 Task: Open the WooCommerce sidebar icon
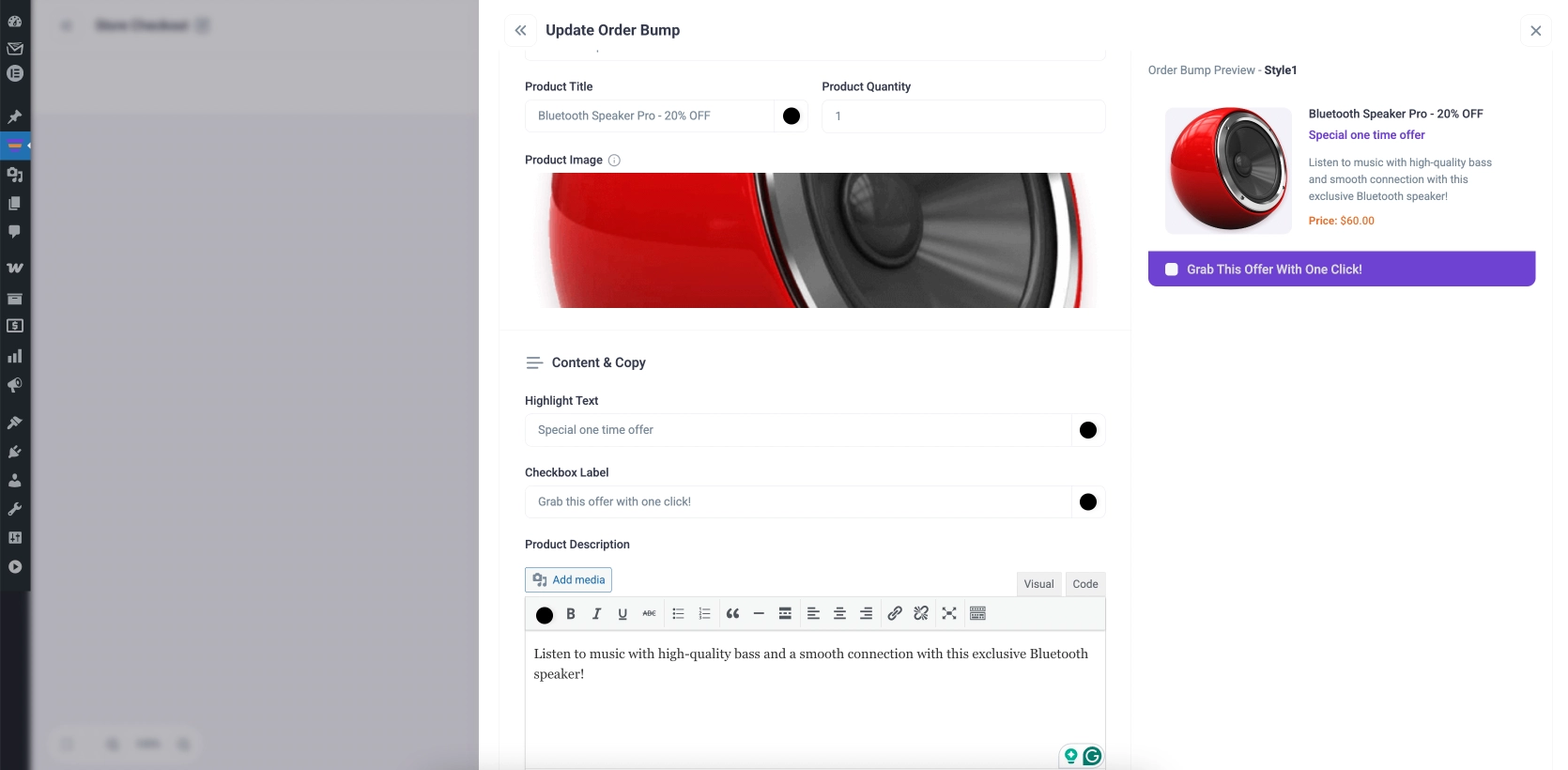tap(15, 268)
